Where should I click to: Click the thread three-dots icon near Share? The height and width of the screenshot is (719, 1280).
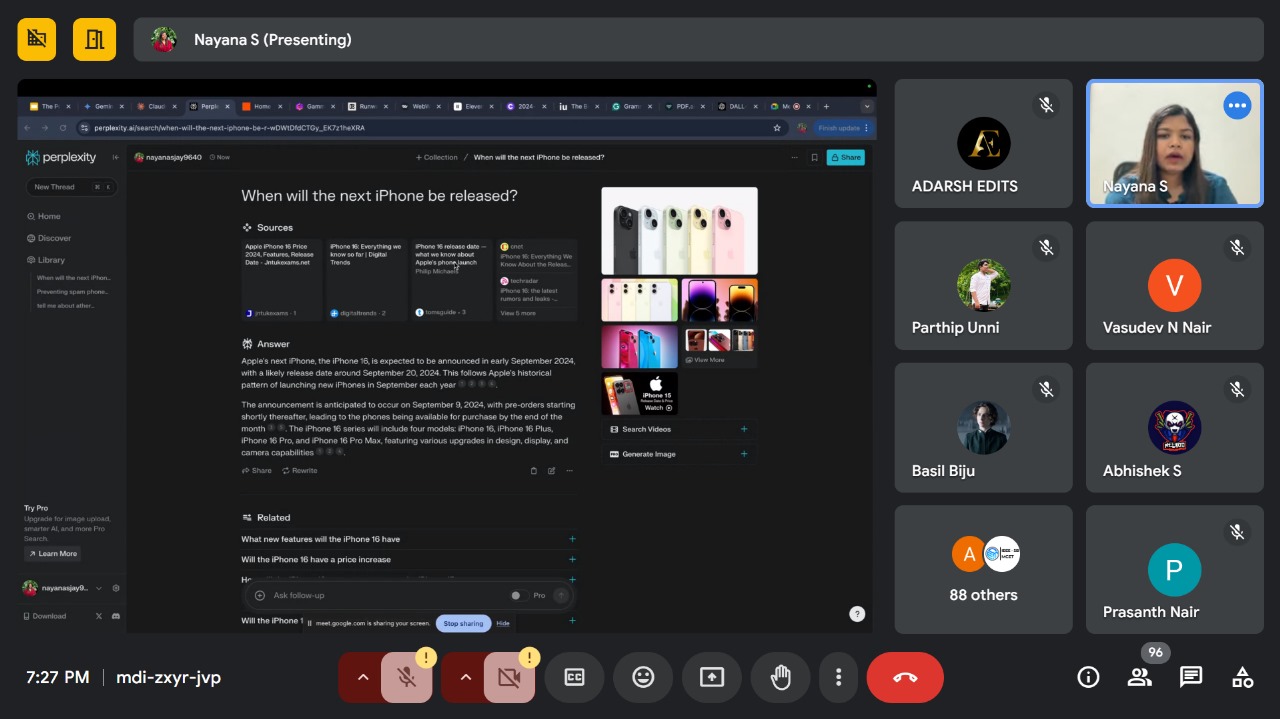[795, 157]
